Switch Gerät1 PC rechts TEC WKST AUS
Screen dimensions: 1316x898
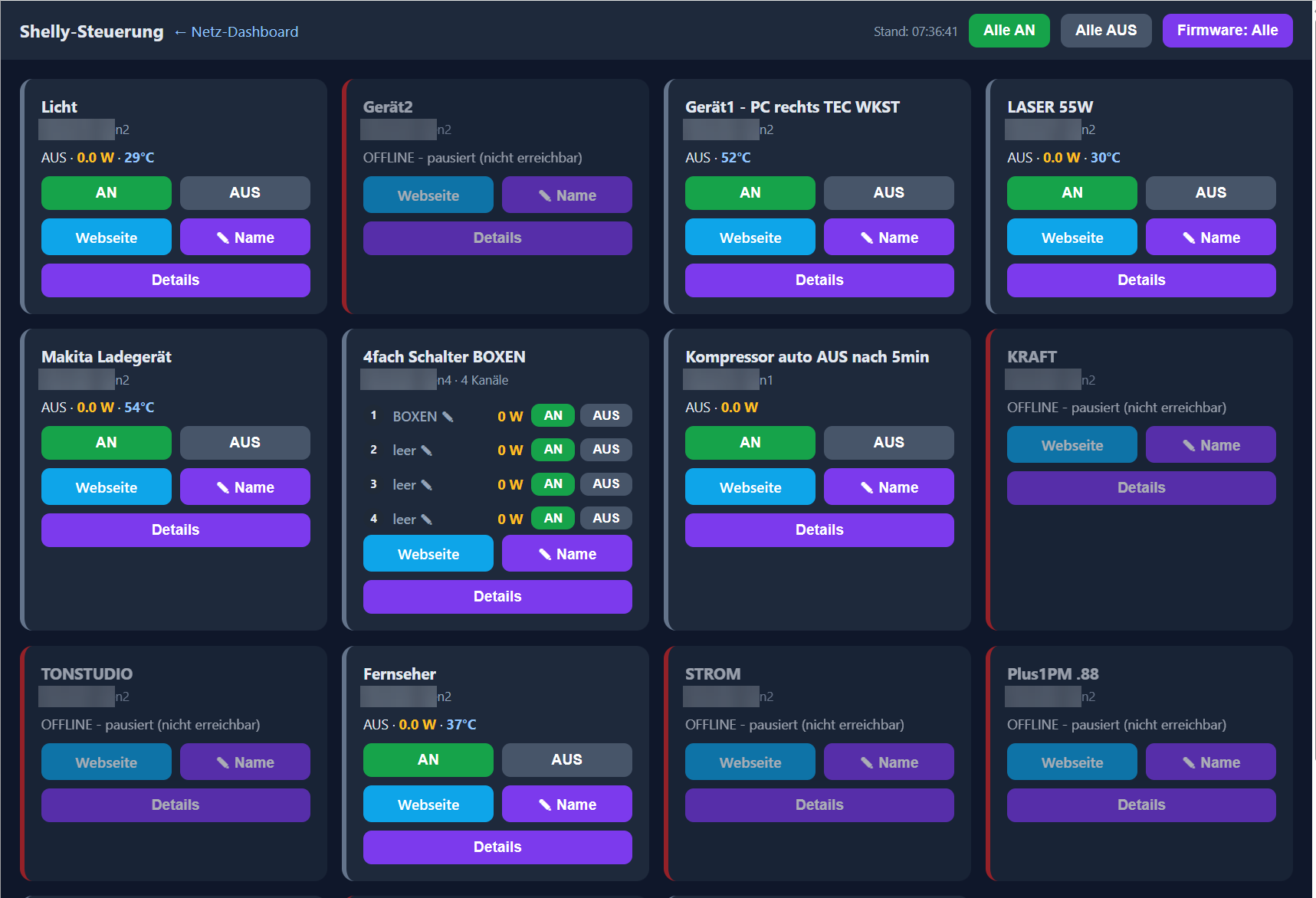(x=889, y=193)
